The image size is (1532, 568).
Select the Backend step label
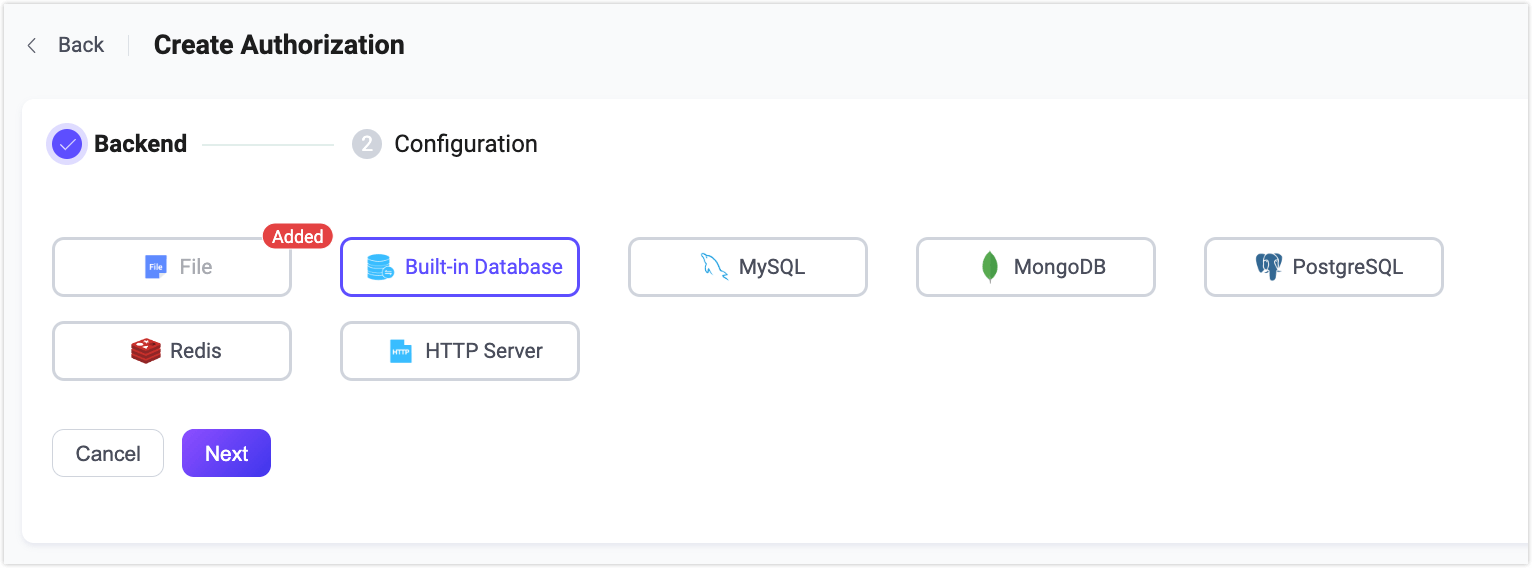coord(140,144)
